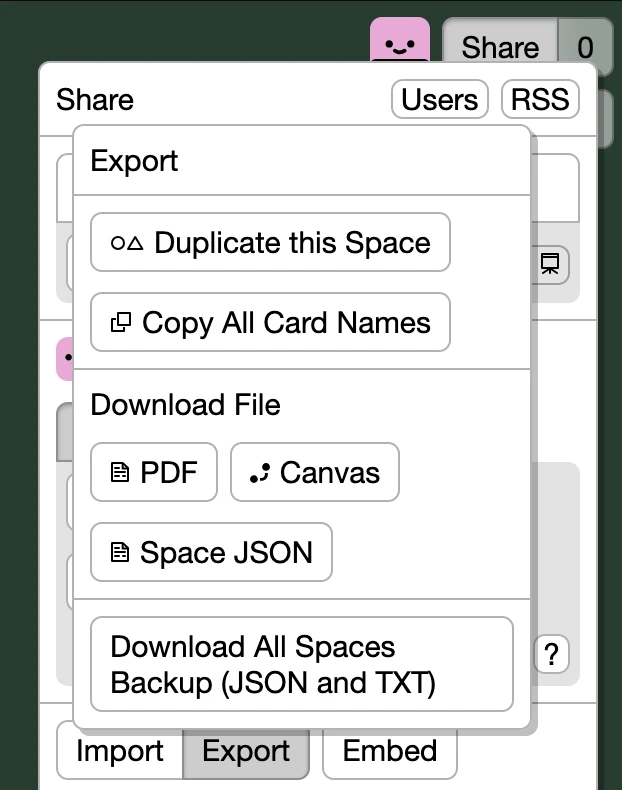Viewport: 622px width, 790px height.
Task: Click the circle-triangle Duplicate icon
Action: pos(127,243)
